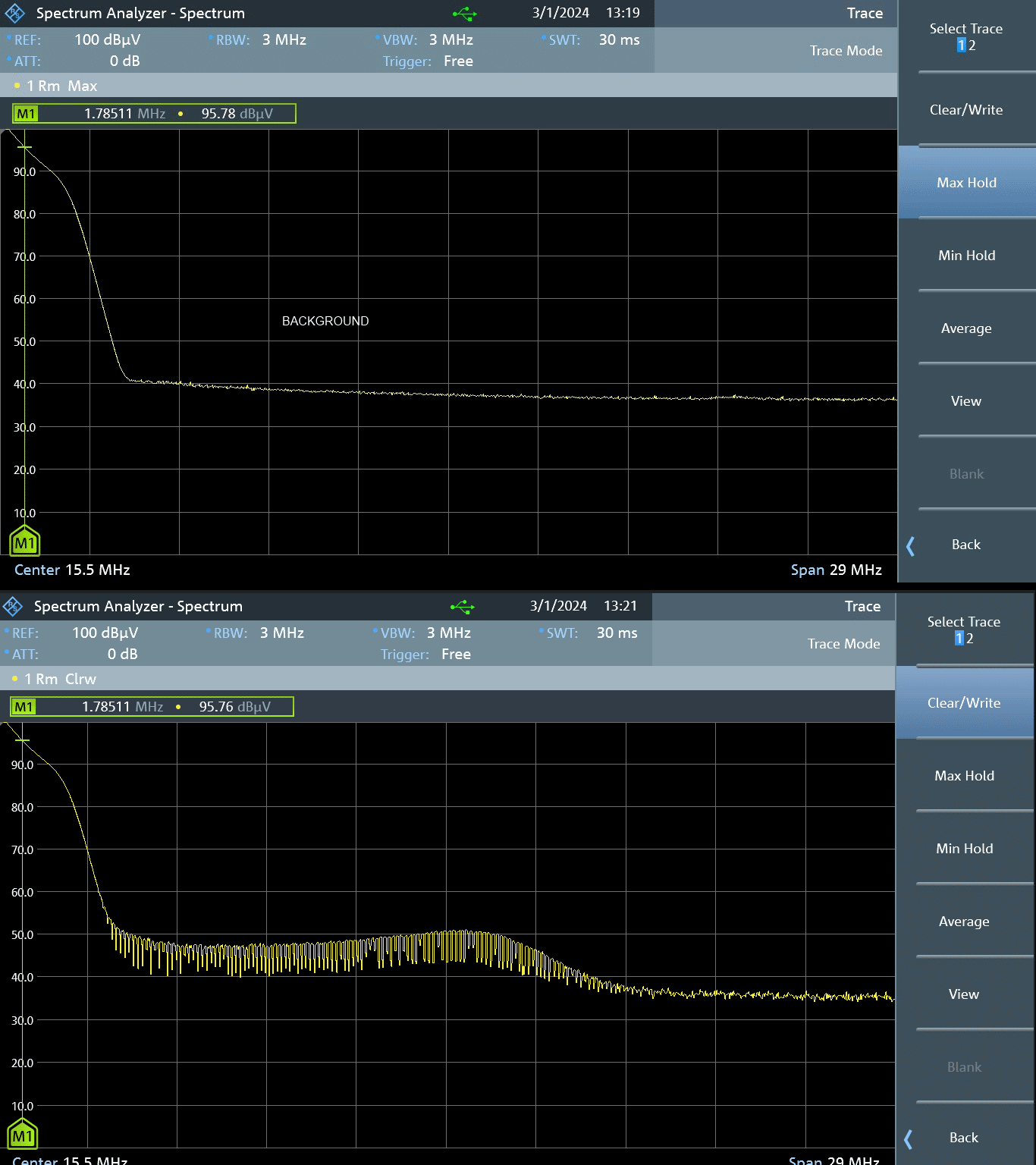This screenshot has width=1036, height=1165.
Task: Edit REF level 100 dBµV in top analyzer
Action: click(107, 40)
